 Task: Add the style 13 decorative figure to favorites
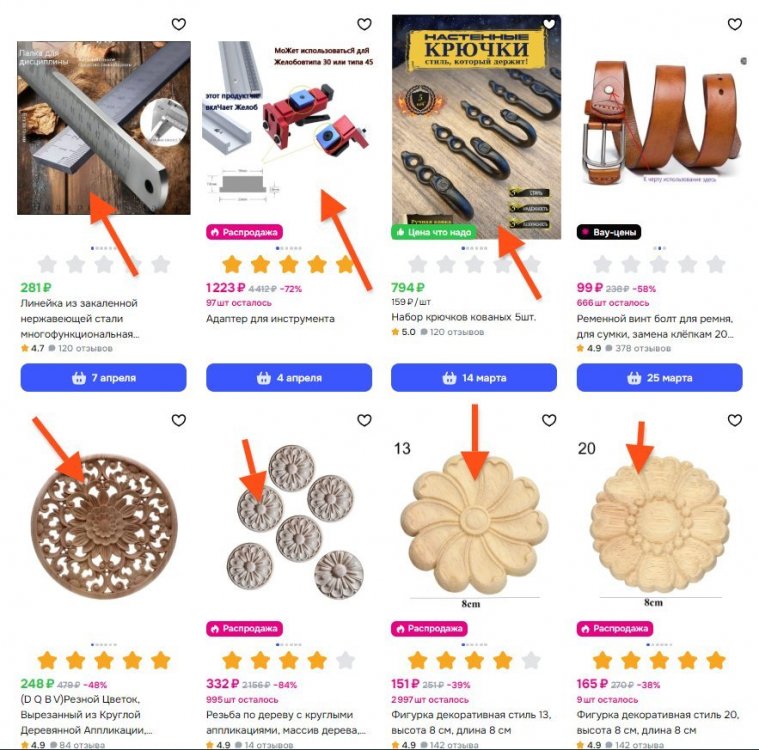tap(549, 420)
